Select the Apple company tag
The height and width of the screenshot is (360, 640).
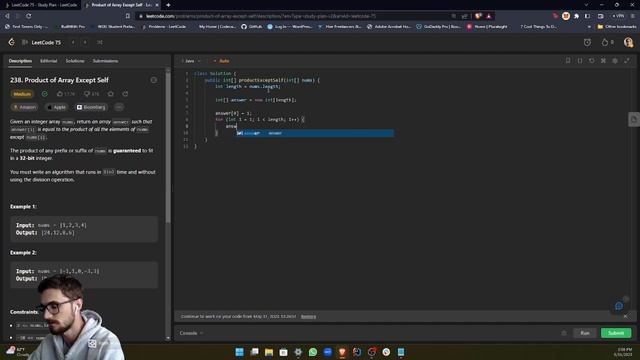[56, 107]
